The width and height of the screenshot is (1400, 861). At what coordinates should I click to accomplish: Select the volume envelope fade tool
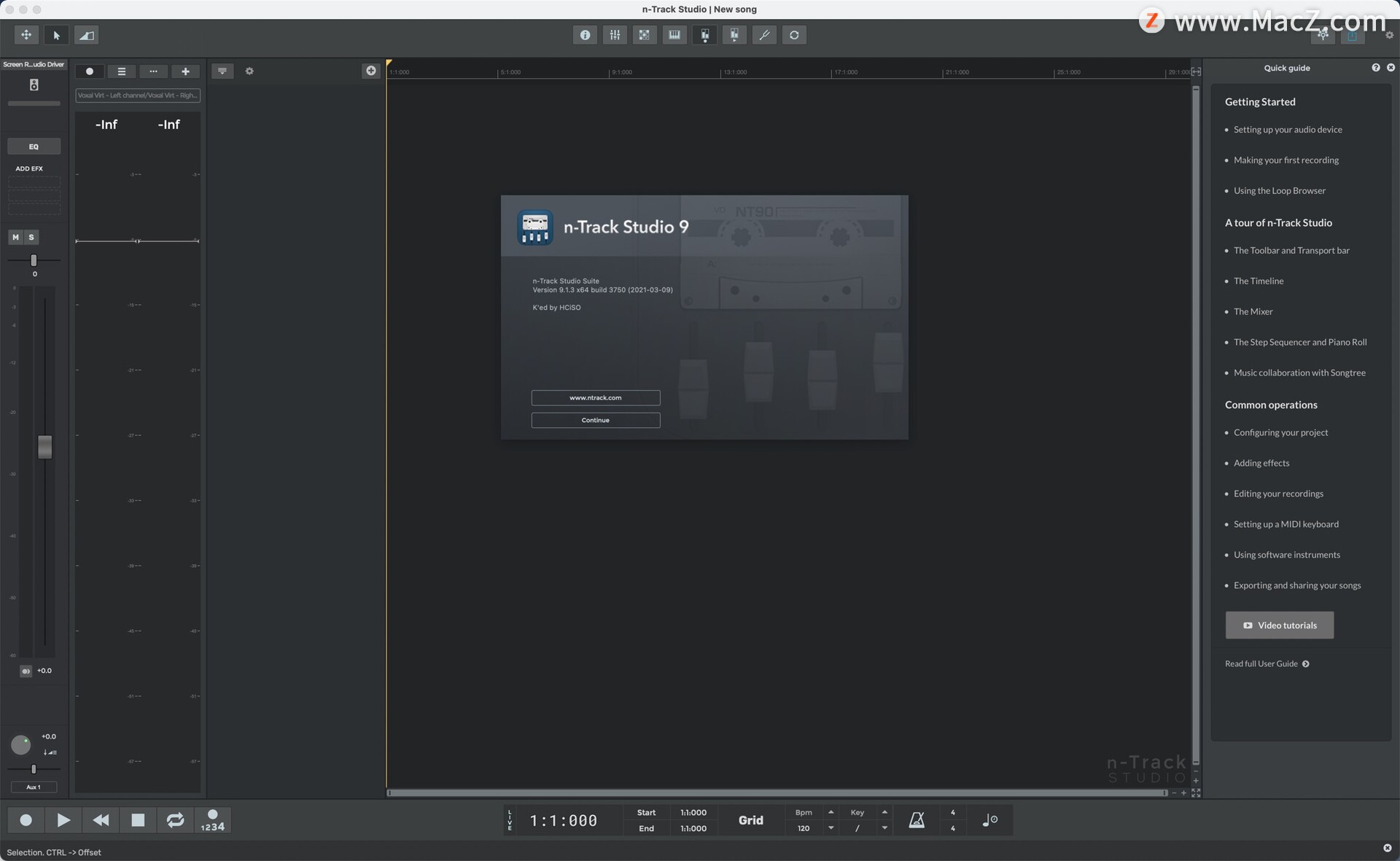(86, 35)
